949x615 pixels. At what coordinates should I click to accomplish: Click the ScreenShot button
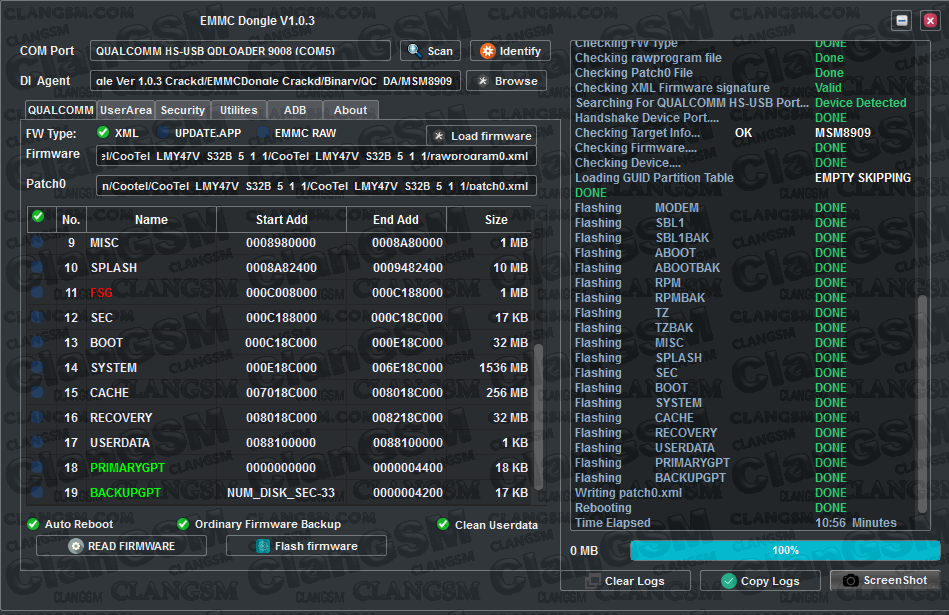tap(885, 580)
